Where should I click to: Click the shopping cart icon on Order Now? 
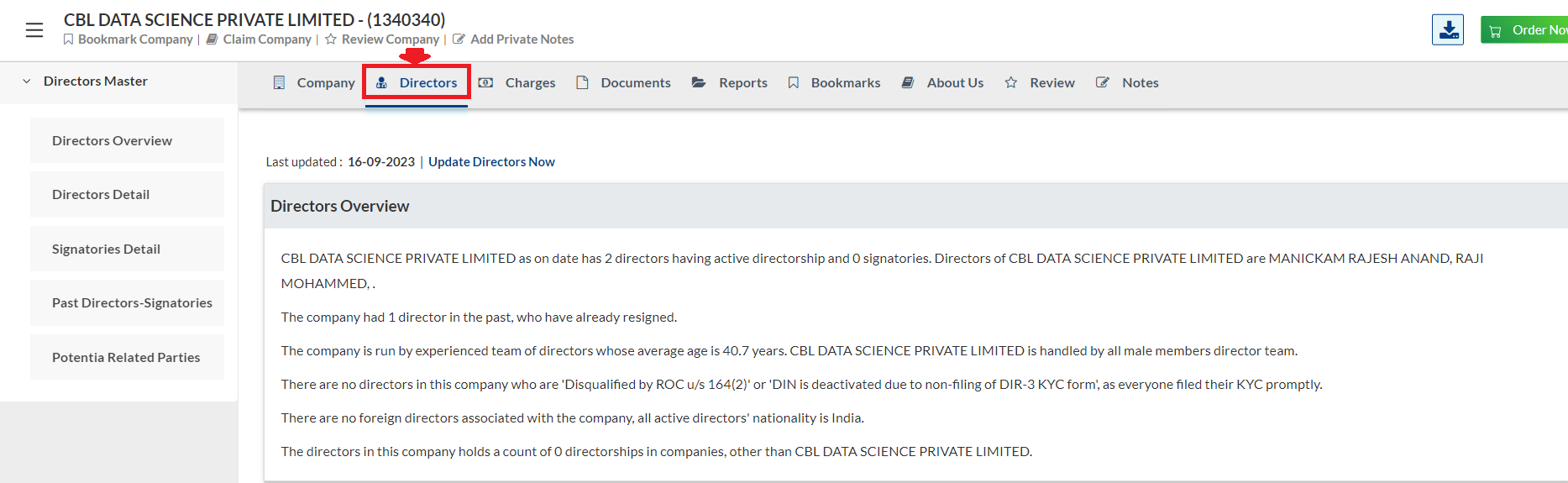click(1495, 31)
